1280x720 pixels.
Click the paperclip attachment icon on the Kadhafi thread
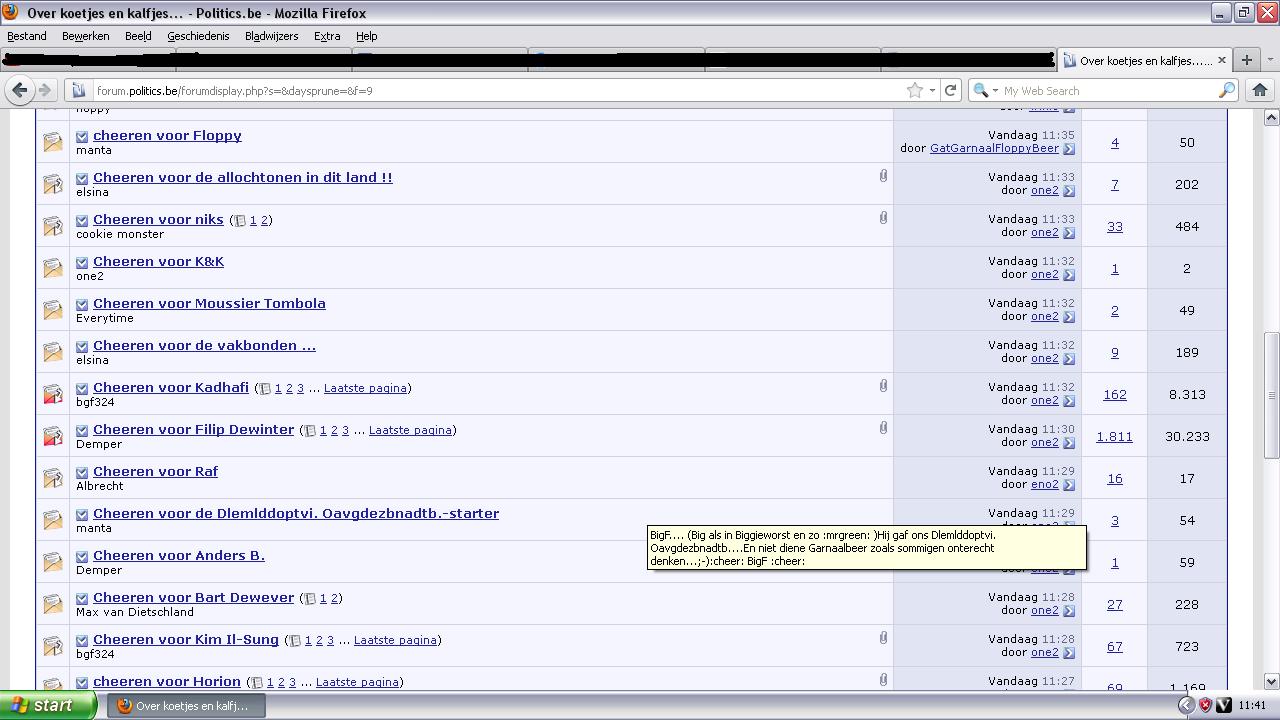(x=883, y=386)
